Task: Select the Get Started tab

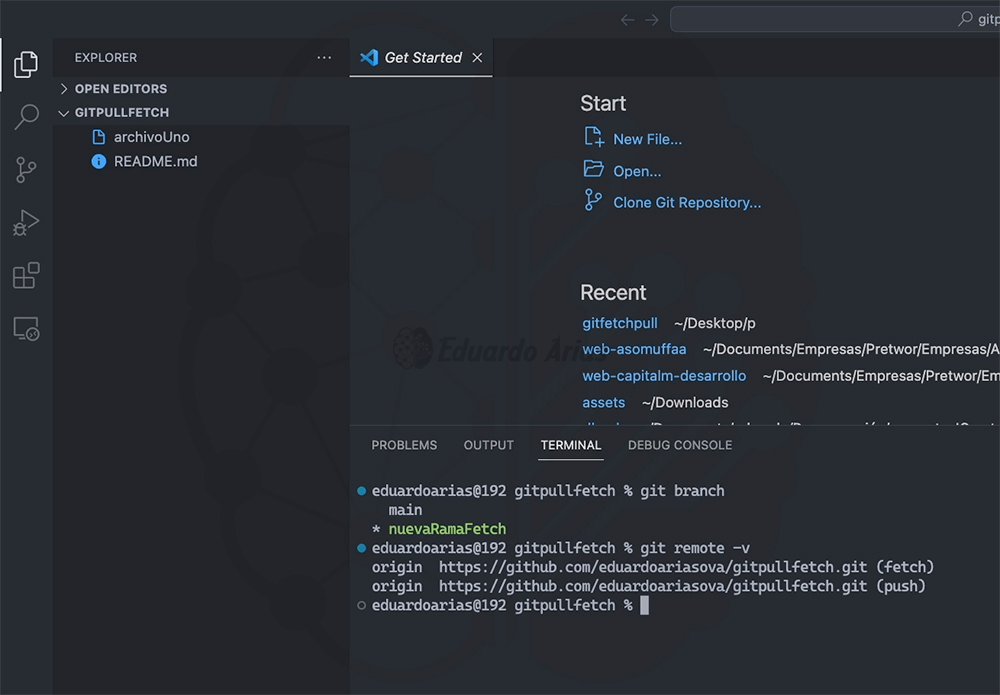Action: tap(421, 57)
